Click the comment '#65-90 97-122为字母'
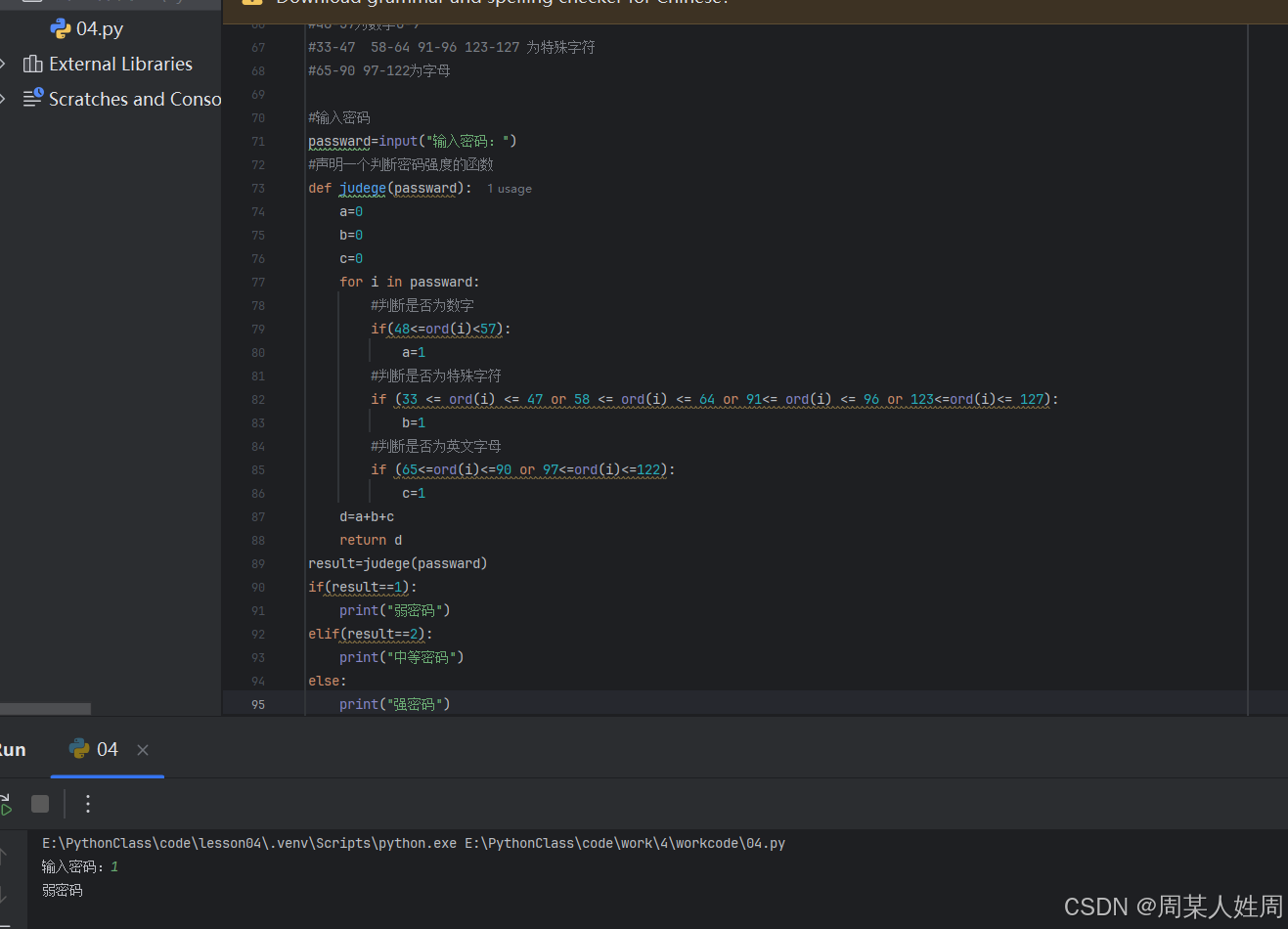The image size is (1288, 929). (x=379, y=70)
